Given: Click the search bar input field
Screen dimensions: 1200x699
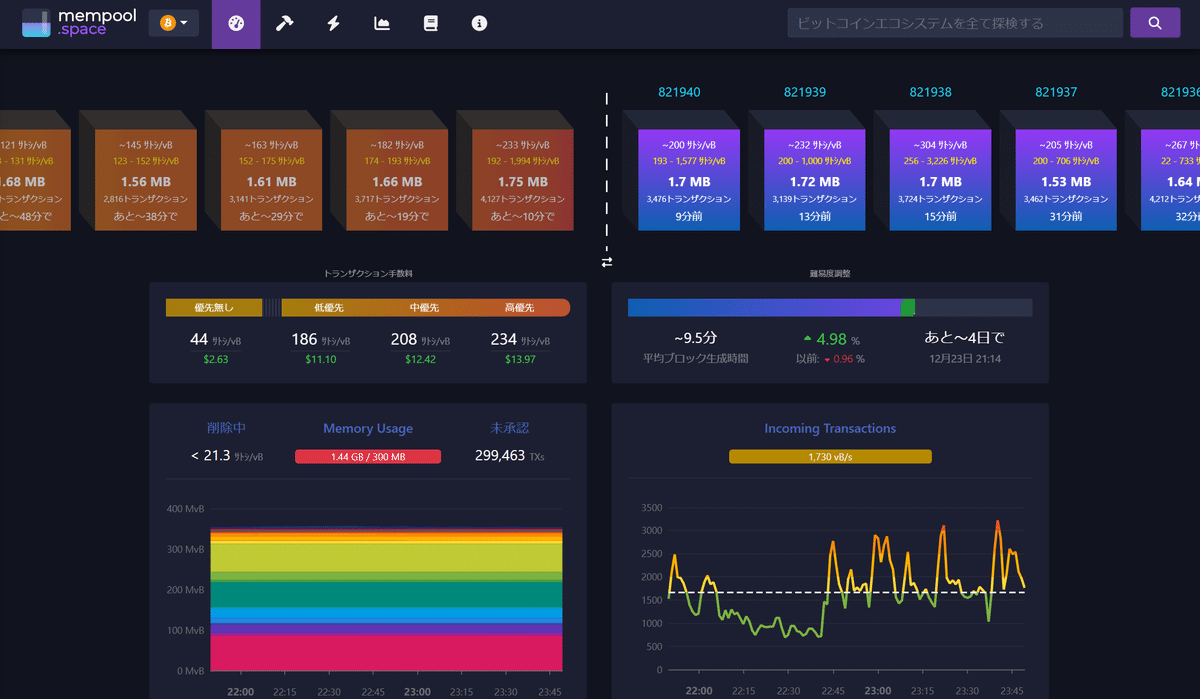Looking at the screenshot, I should pos(955,23).
